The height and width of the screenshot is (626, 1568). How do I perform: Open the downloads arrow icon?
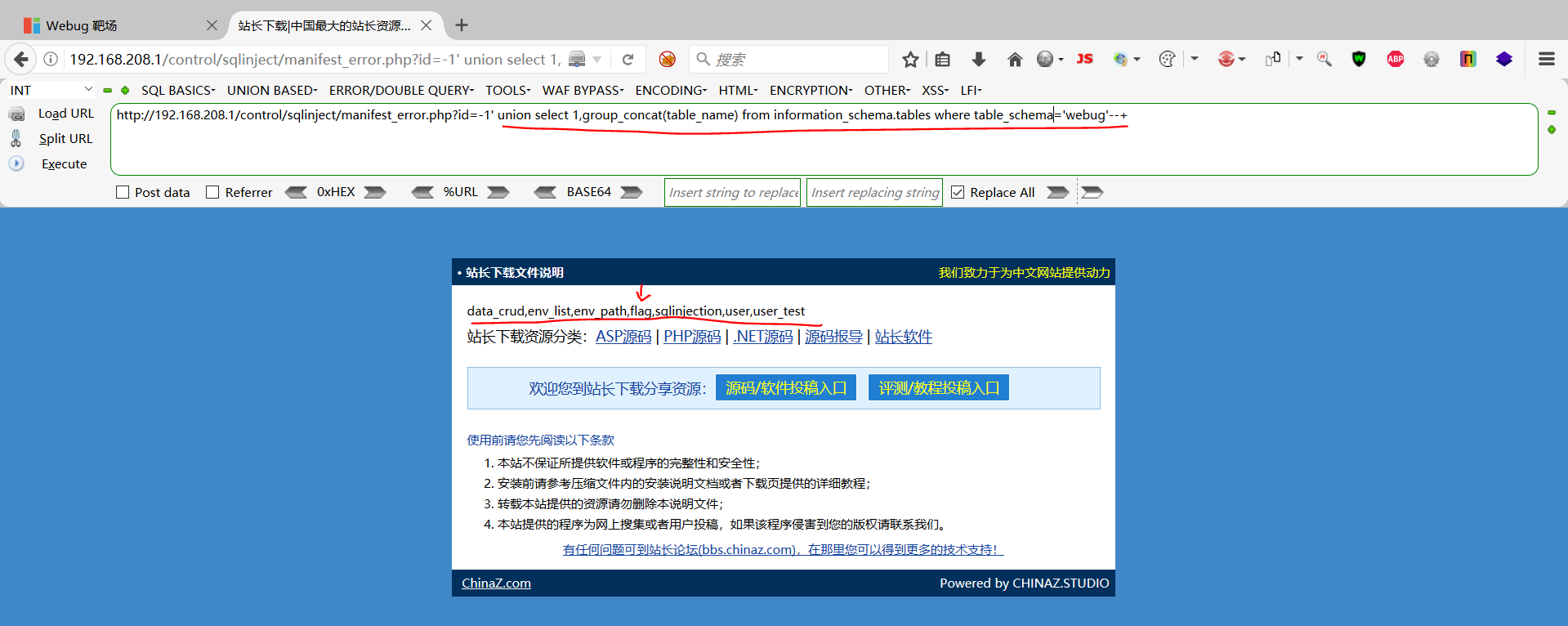979,59
